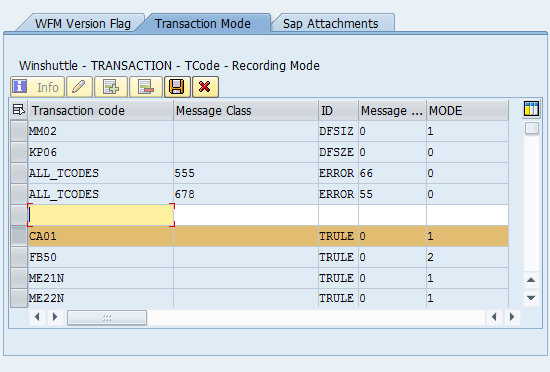Click the left horizontal scroll-right arrow

point(55,317)
